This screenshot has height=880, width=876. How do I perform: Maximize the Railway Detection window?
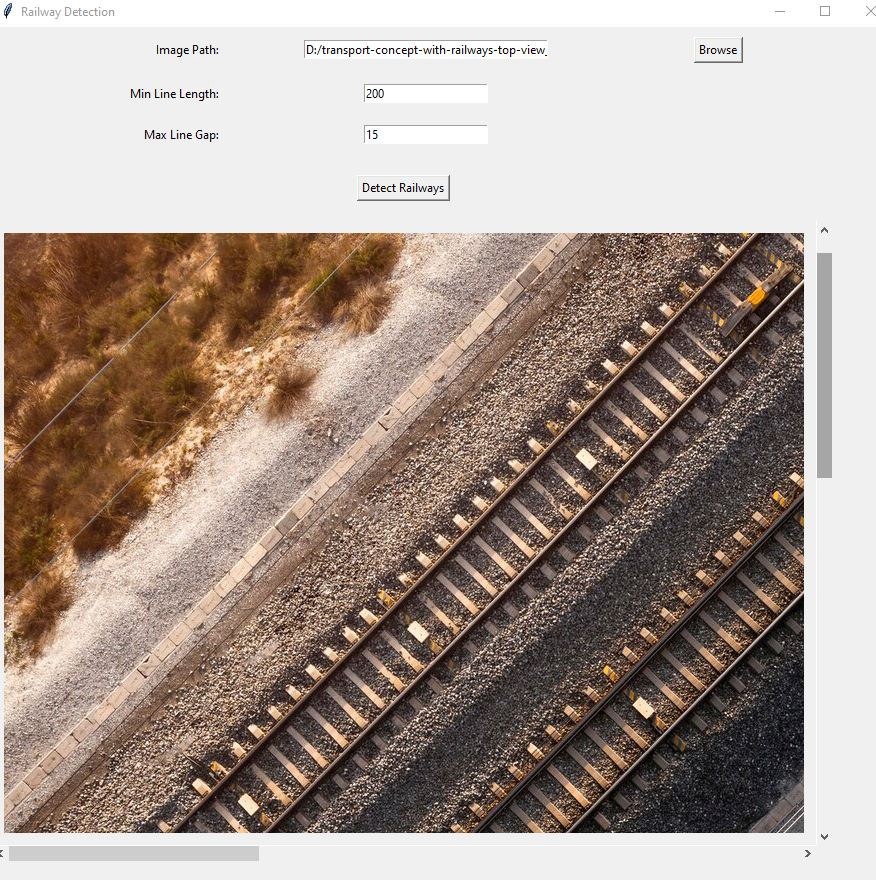click(825, 12)
